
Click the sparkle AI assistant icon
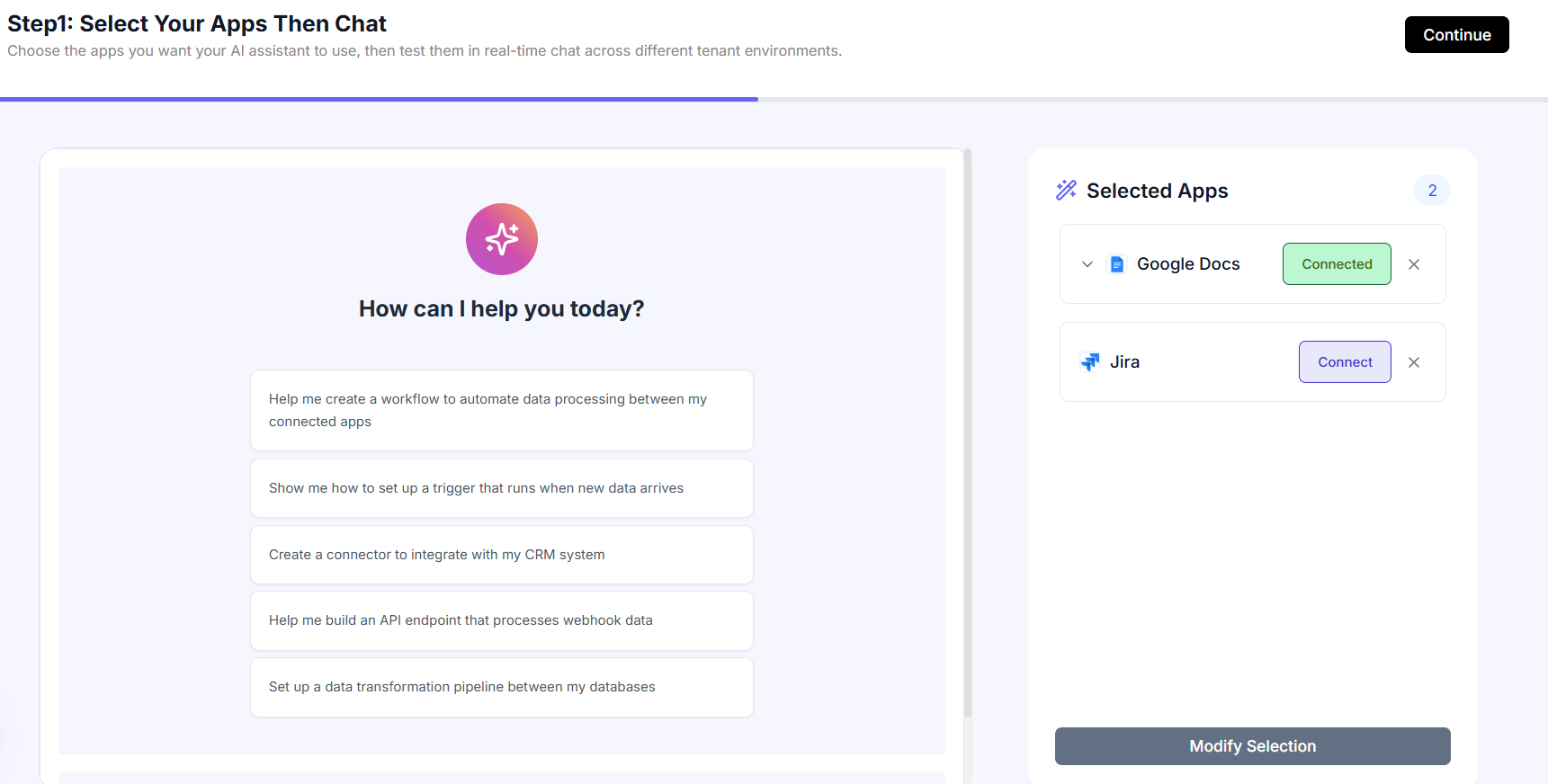[502, 239]
